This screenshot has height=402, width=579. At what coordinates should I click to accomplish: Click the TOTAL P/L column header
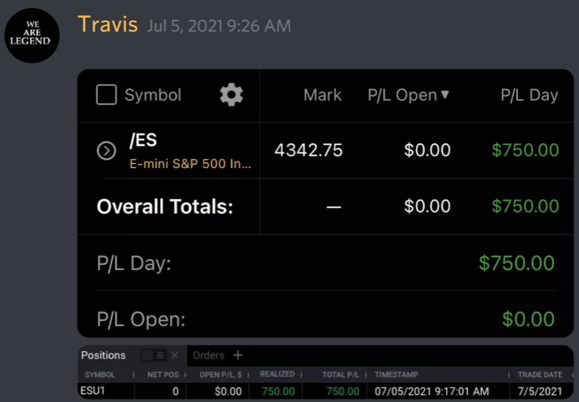(x=340, y=375)
